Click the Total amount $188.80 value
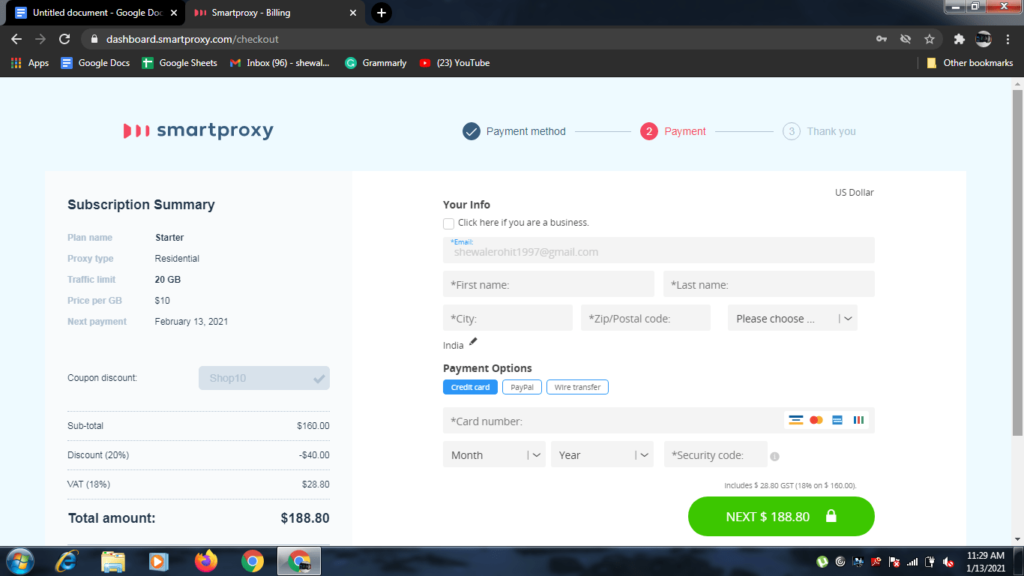Image resolution: width=1024 pixels, height=576 pixels. [x=305, y=518]
